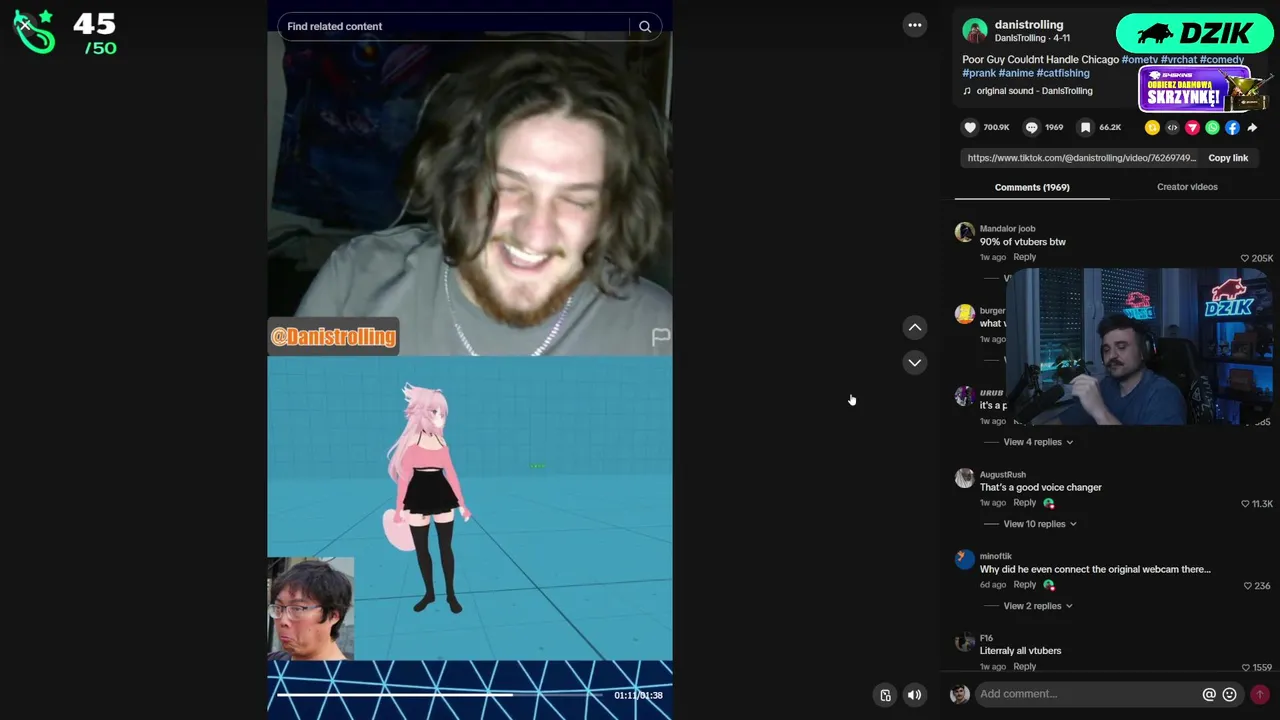The width and height of the screenshot is (1280, 720).
Task: Expand View 4 replies
Action: [1038, 442]
